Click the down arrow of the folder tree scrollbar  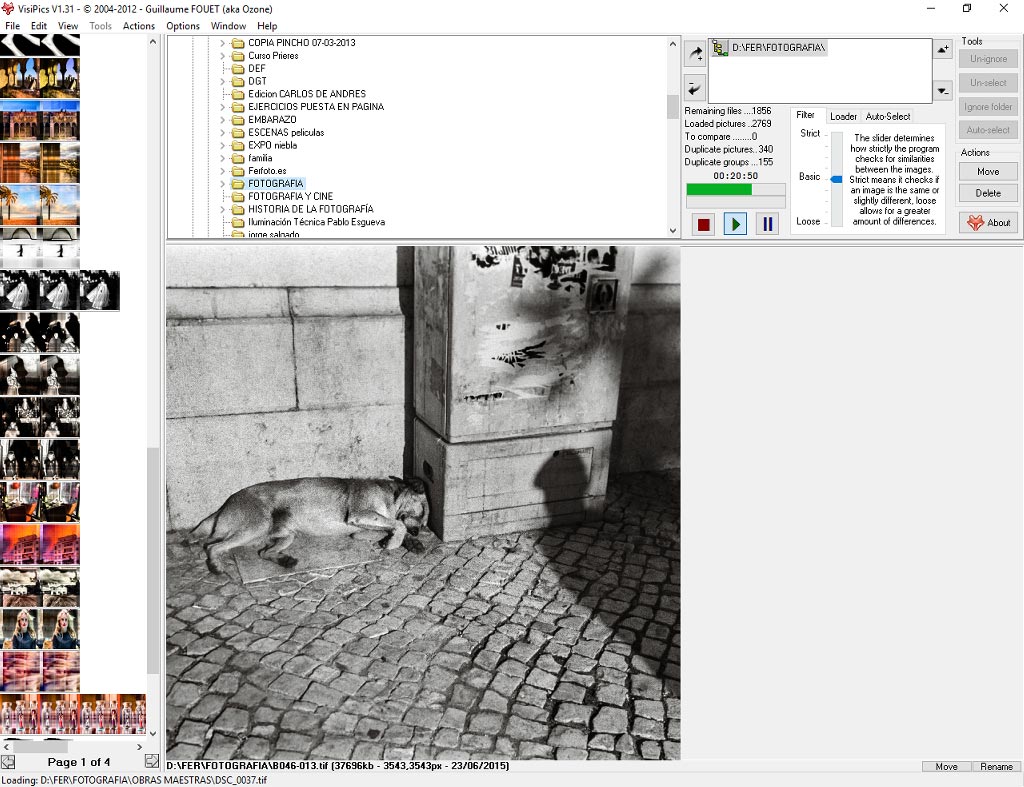pyautogui.click(x=673, y=231)
